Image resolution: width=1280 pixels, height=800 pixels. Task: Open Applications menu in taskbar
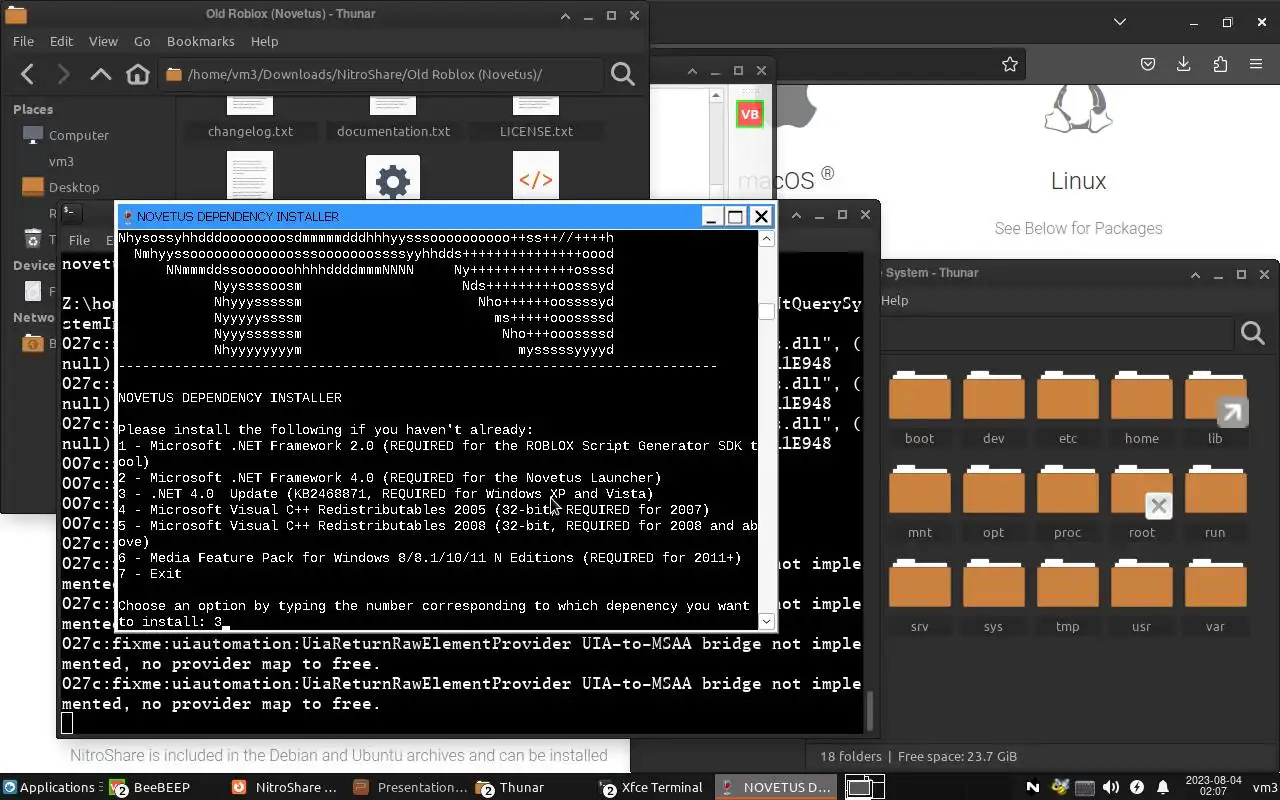pos(48,787)
